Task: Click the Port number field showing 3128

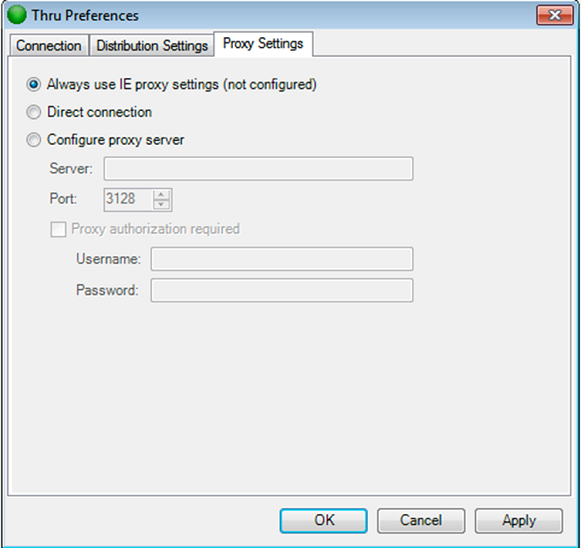Action: point(128,200)
